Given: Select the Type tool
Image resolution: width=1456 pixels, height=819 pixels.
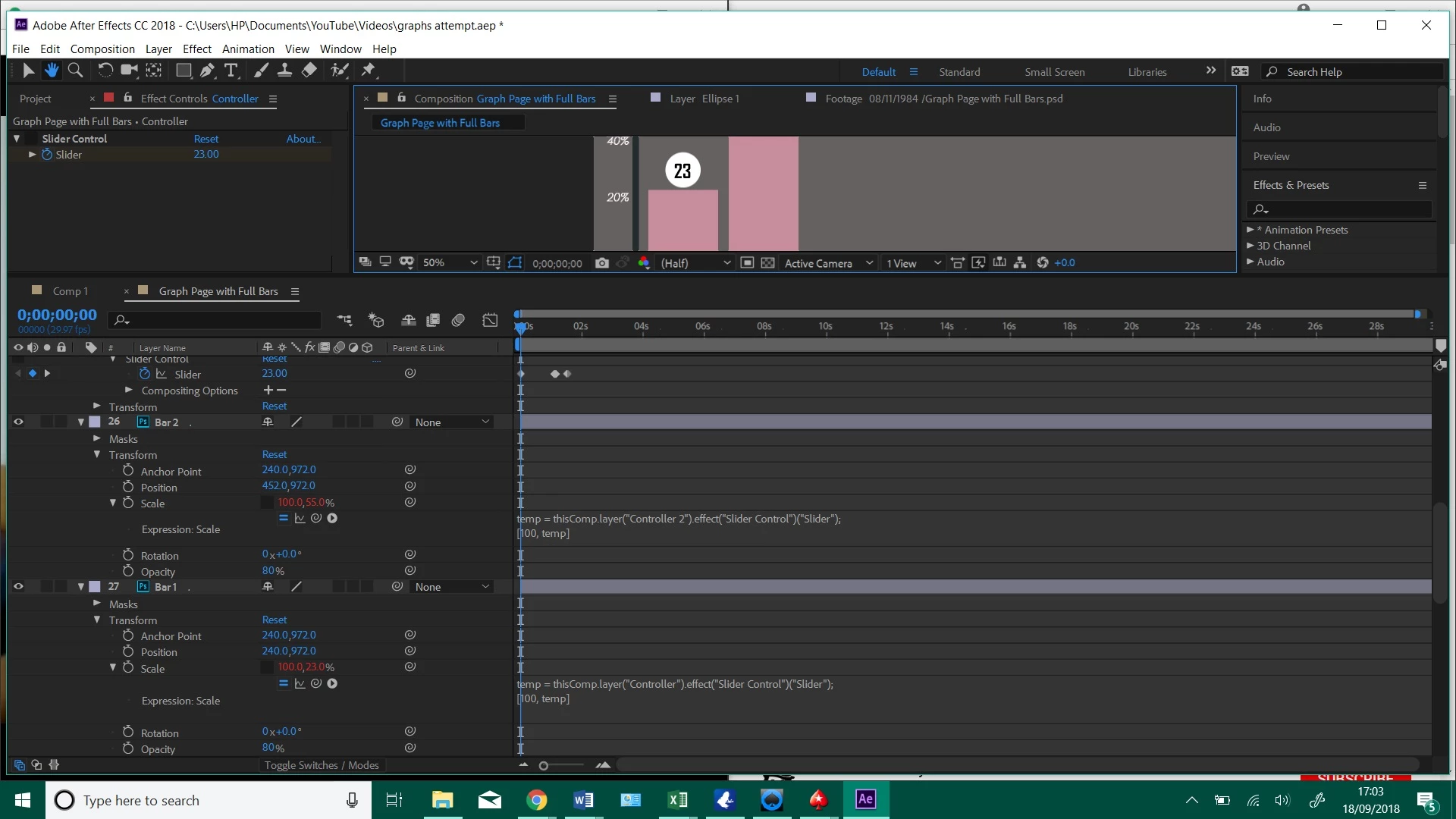Looking at the screenshot, I should pos(231,71).
